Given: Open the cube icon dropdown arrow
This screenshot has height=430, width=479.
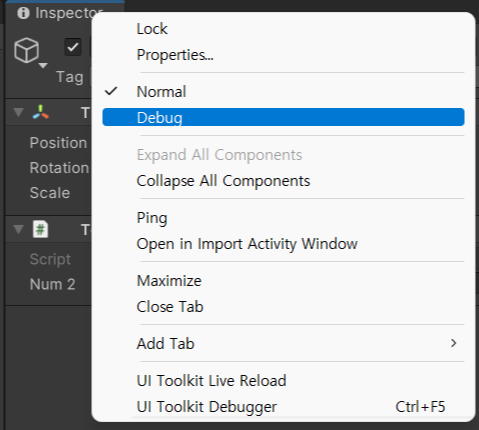Looking at the screenshot, I should pos(43,65).
